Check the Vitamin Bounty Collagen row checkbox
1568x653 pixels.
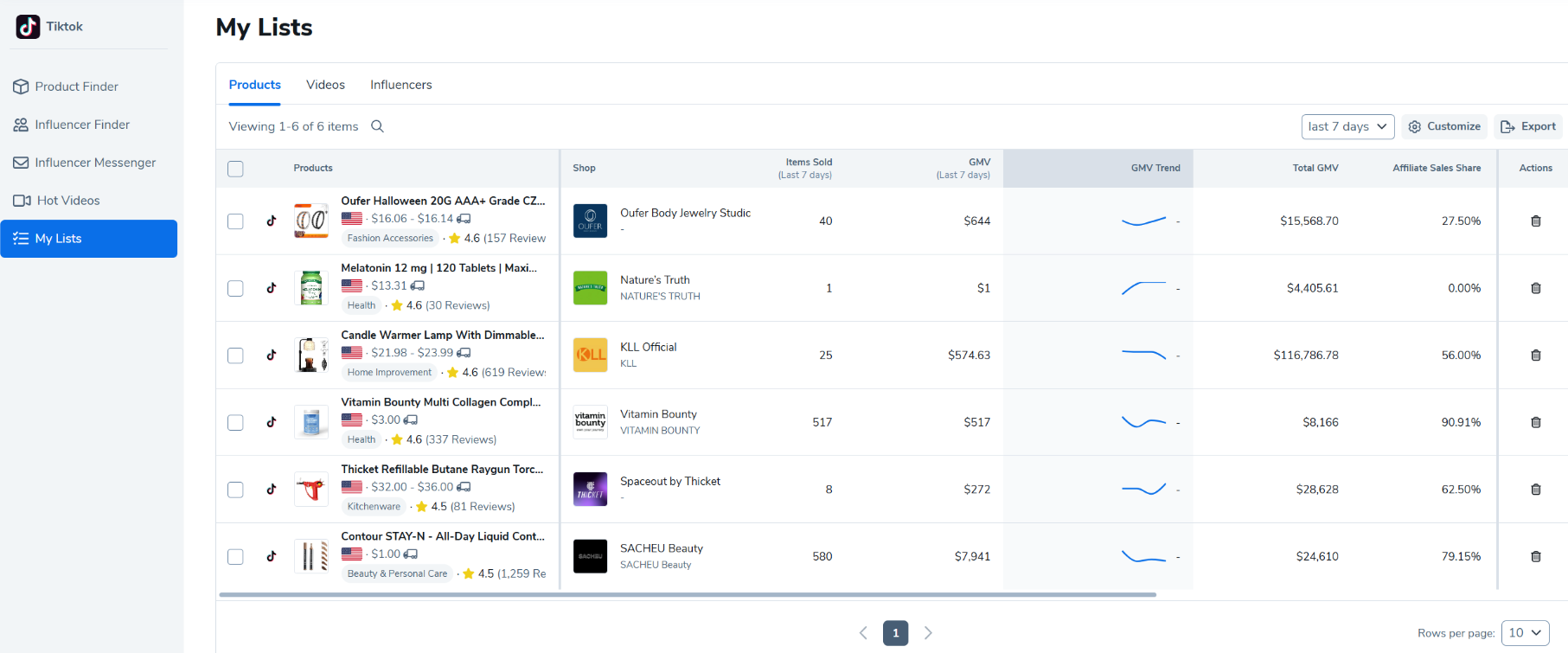tap(235, 423)
